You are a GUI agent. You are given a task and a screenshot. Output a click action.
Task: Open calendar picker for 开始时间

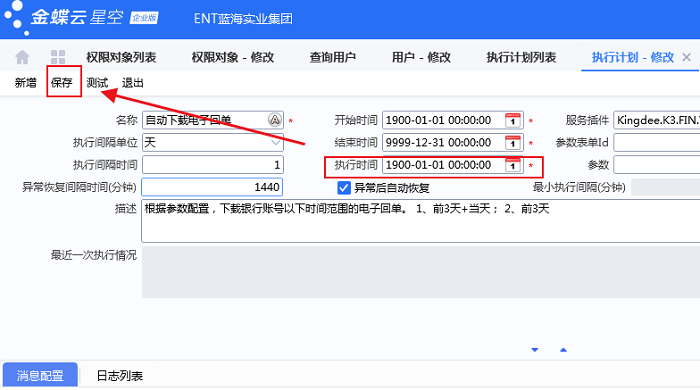(x=513, y=120)
